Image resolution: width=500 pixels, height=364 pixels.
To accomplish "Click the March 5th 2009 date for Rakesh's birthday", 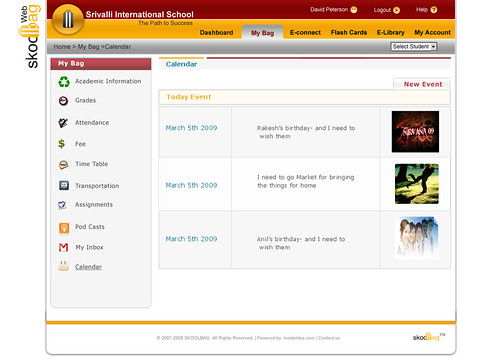I will tap(191, 128).
